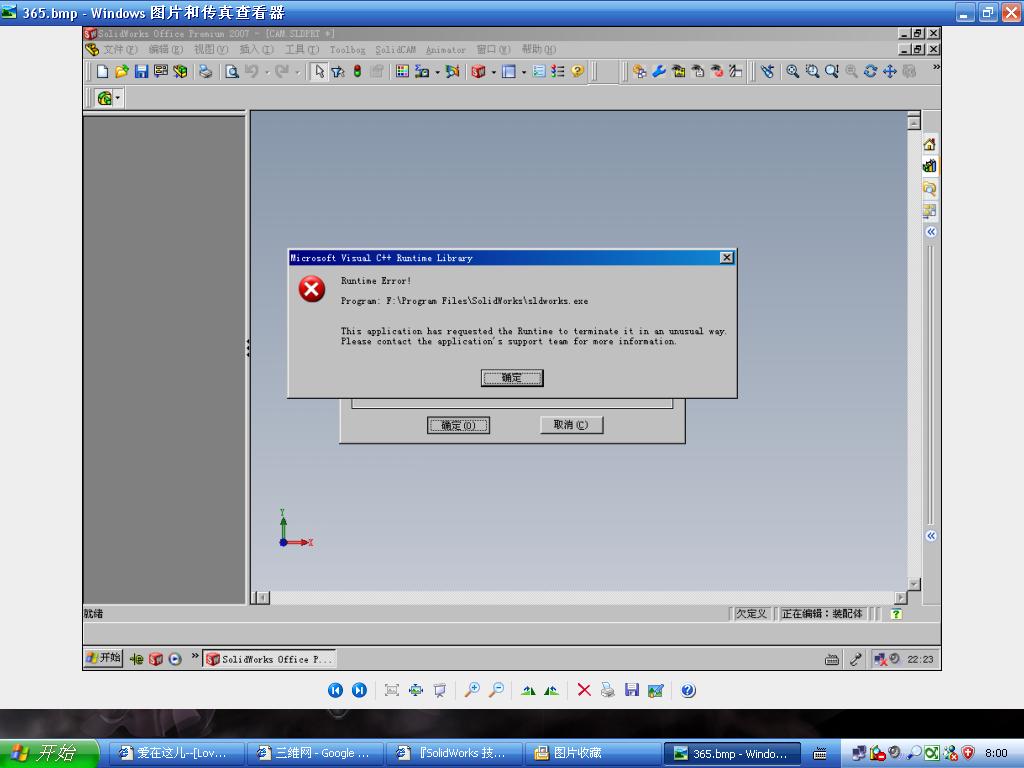Viewport: 1024px width, 768px height.
Task: Open the SolidCAM menu
Action: [395, 50]
